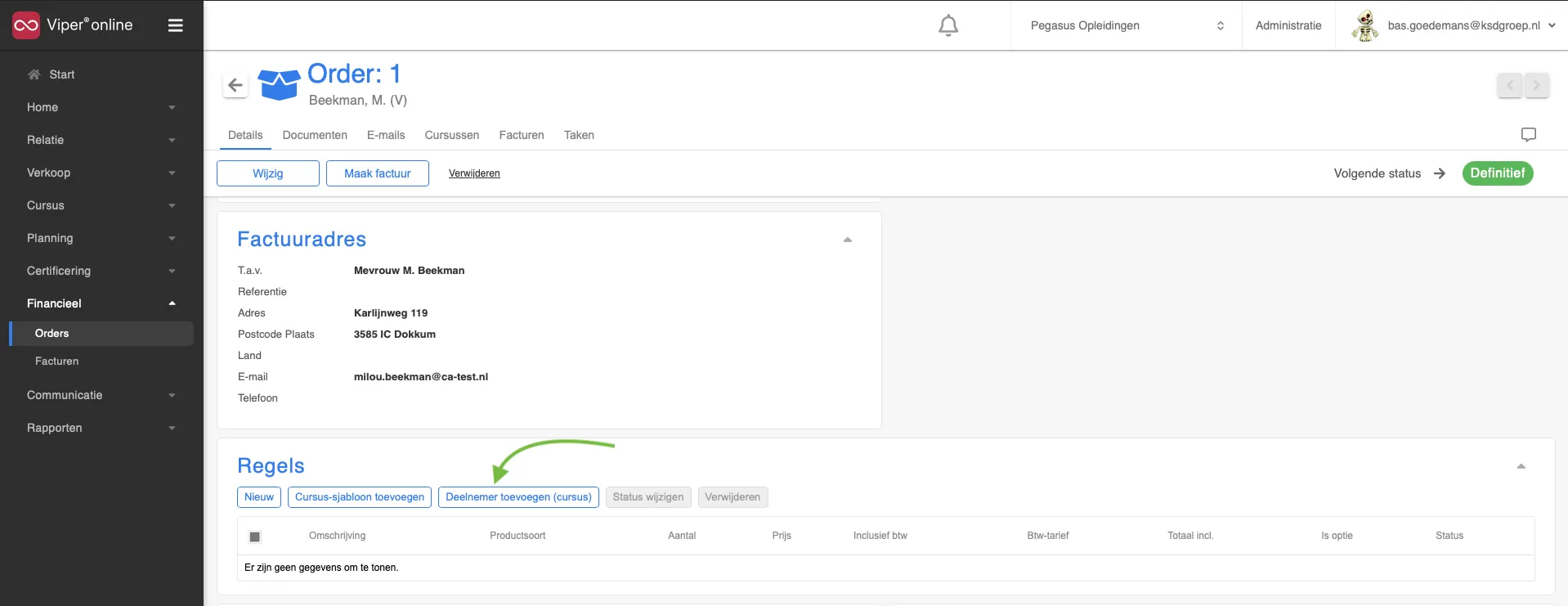Click the Wijzig button
1568x606 pixels.
(x=268, y=173)
